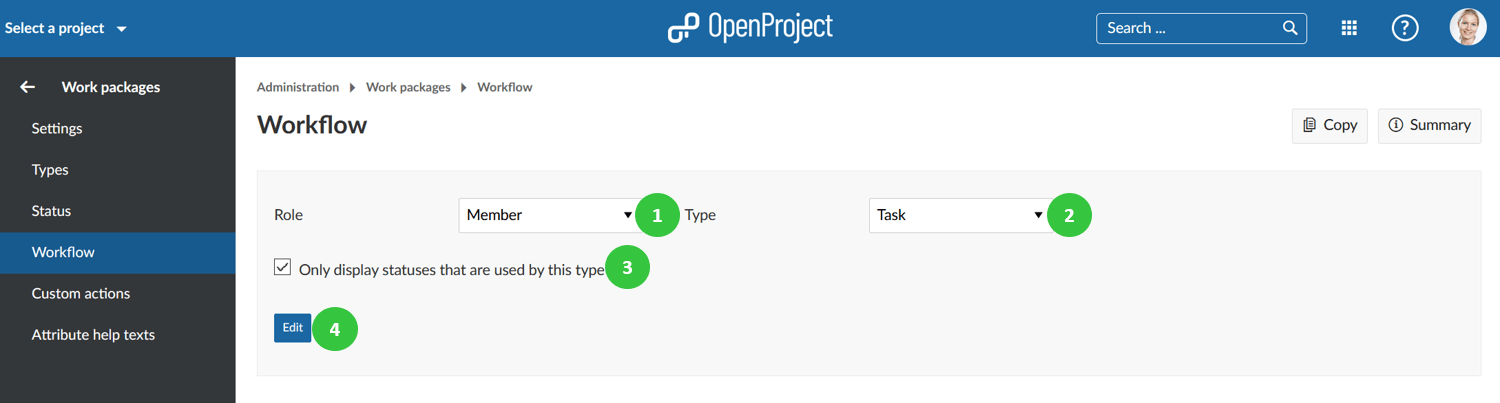
Task: Go to Status in the sidebar
Action: click(x=51, y=211)
